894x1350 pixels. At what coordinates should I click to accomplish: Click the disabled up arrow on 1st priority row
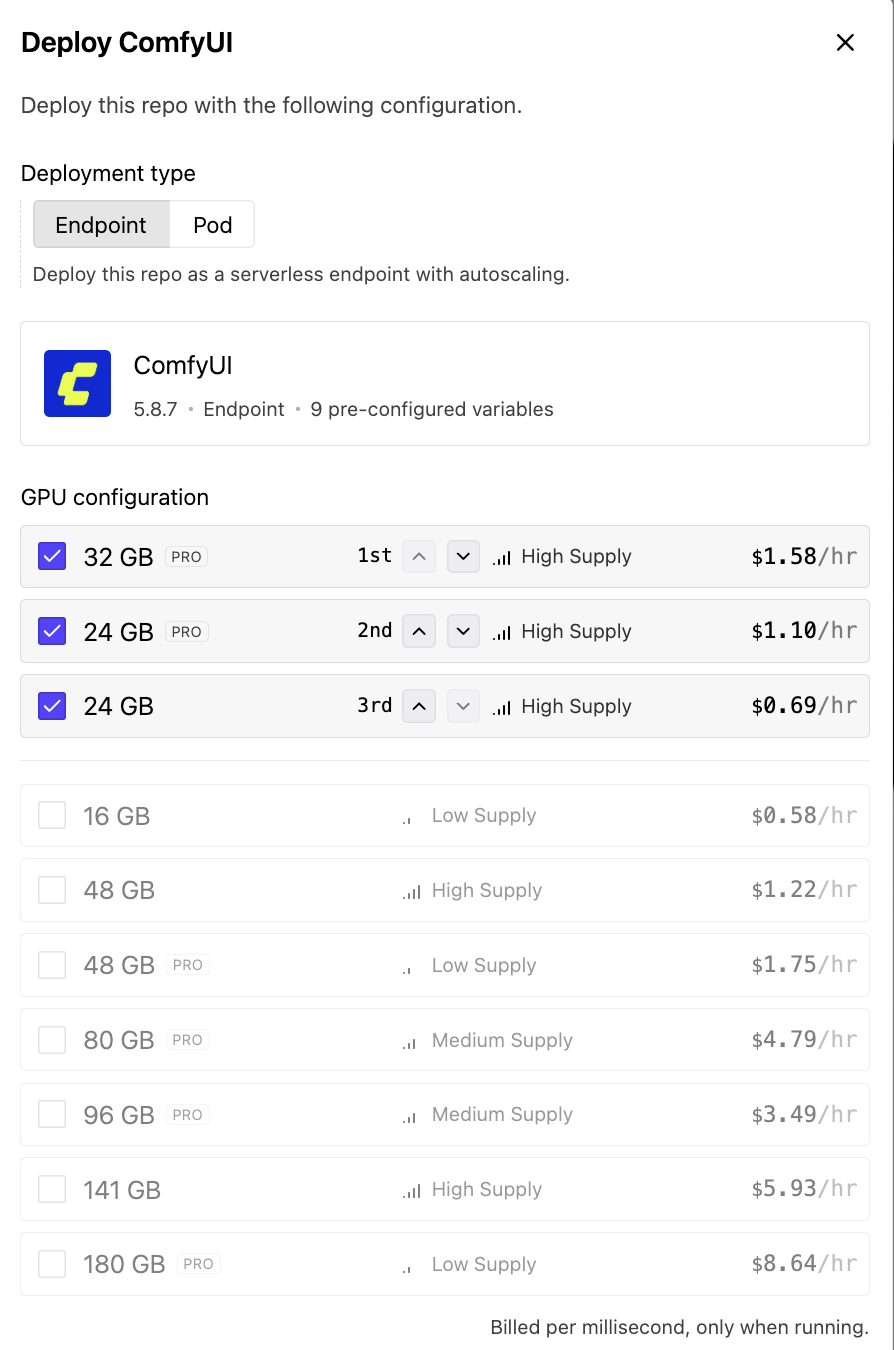[419, 556]
